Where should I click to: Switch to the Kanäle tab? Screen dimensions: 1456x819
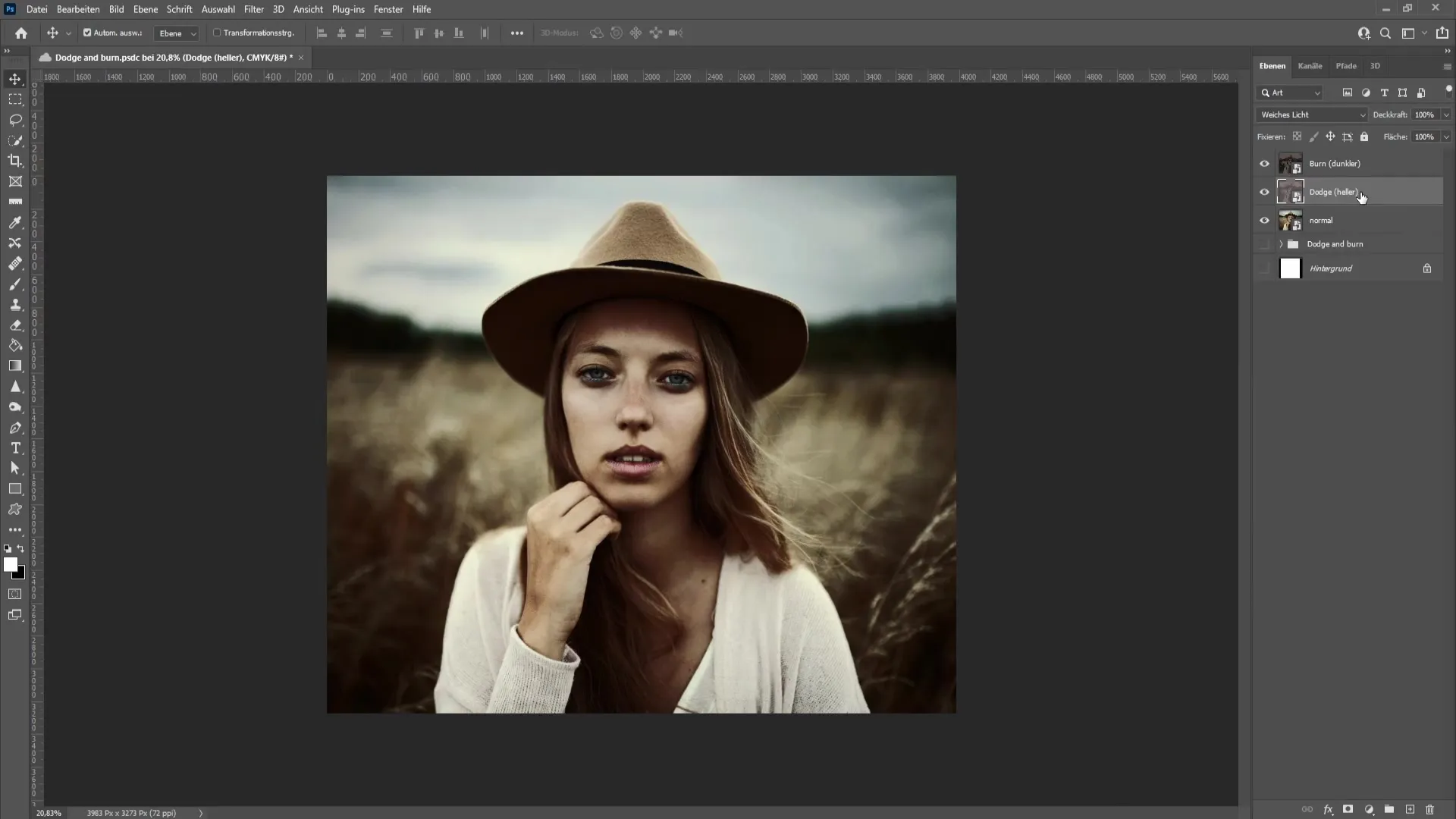[x=1310, y=66]
